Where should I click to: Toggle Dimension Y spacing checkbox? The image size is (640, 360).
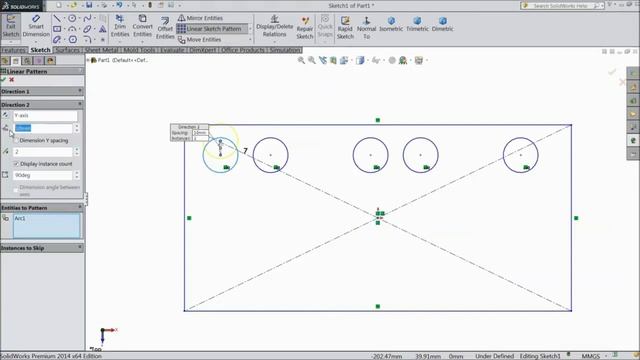16,140
